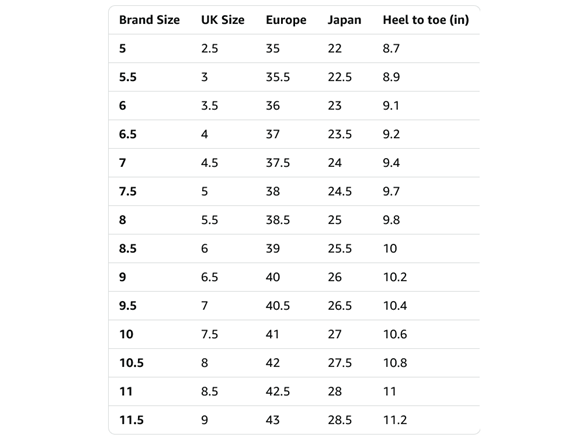Select brand size 5 row label
Screen dimensions: 588x441
pyautogui.click(x=122, y=48)
